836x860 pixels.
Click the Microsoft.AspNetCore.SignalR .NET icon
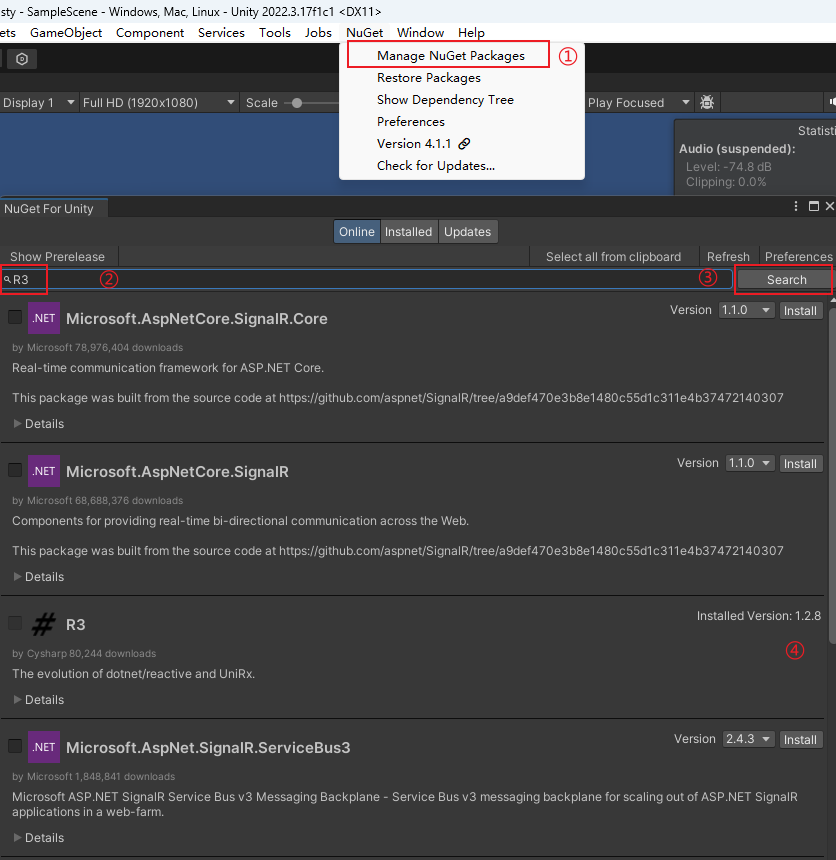point(44,471)
